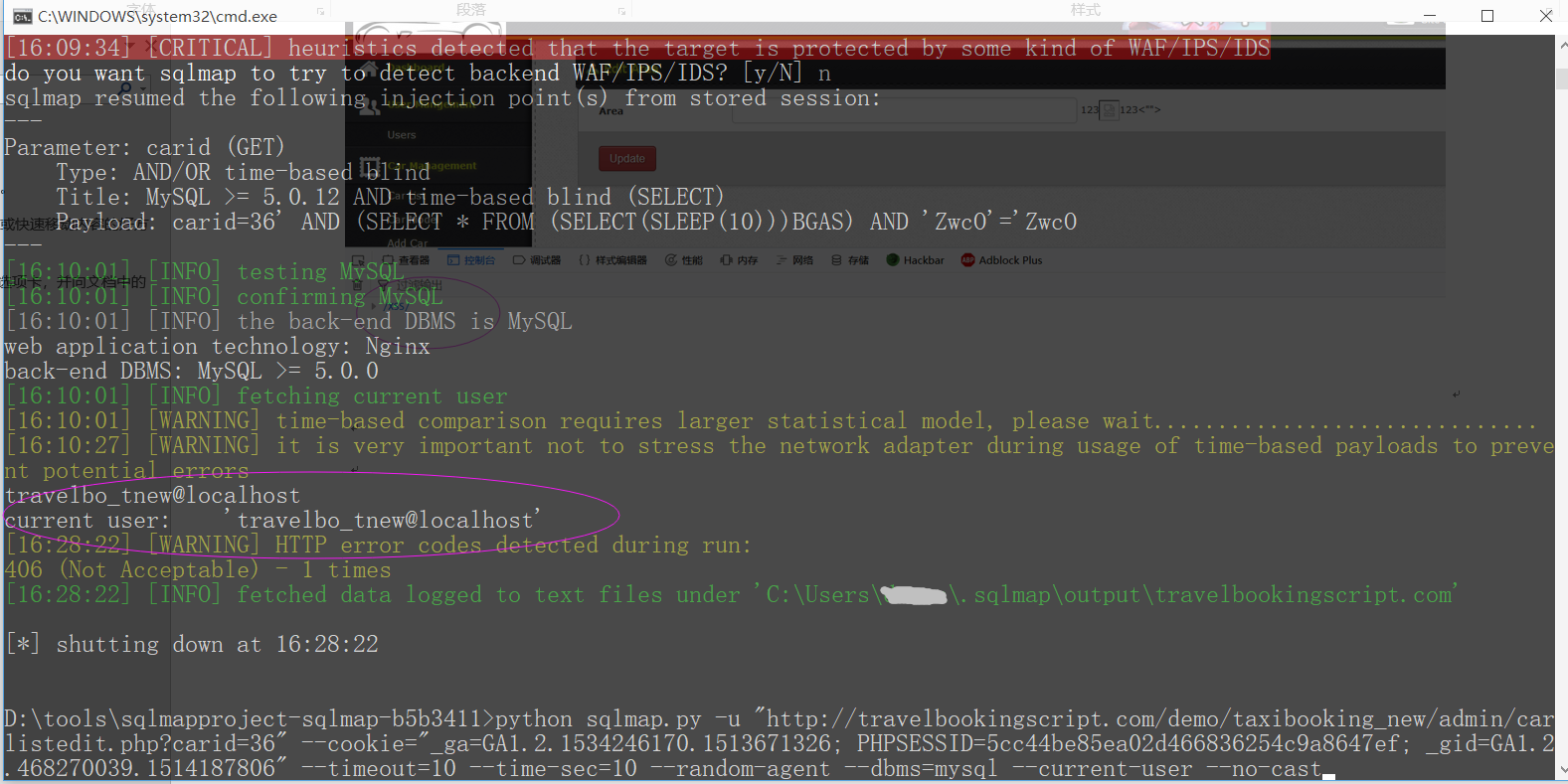
Task: Click the 'Parameter: carid (GET)' line
Action: tap(145, 147)
